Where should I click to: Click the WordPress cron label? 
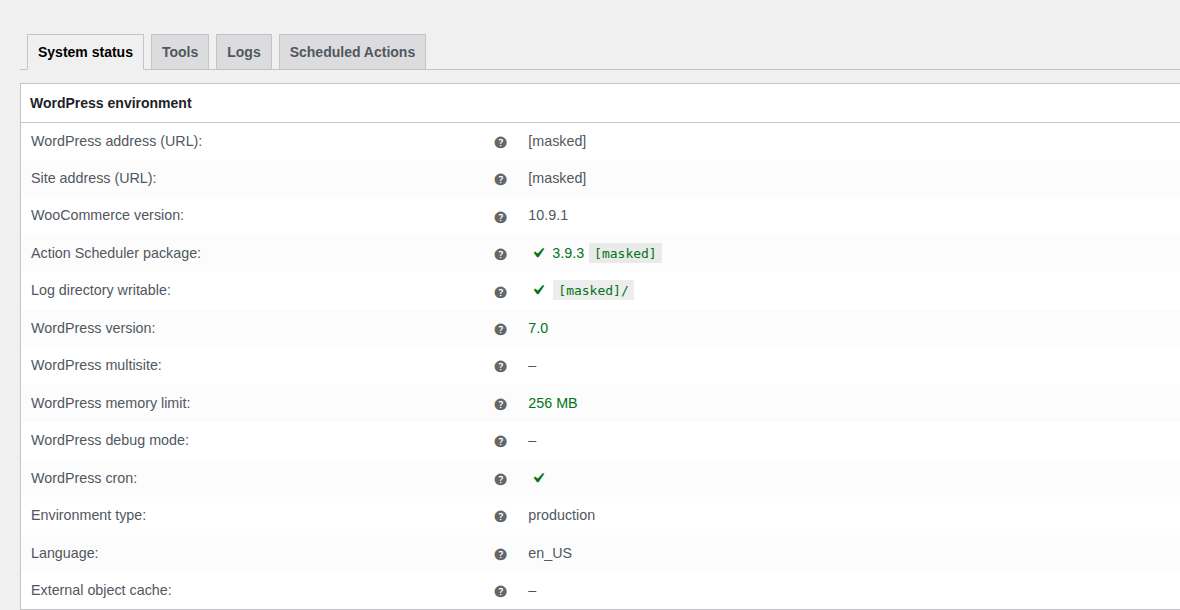click(x=84, y=478)
